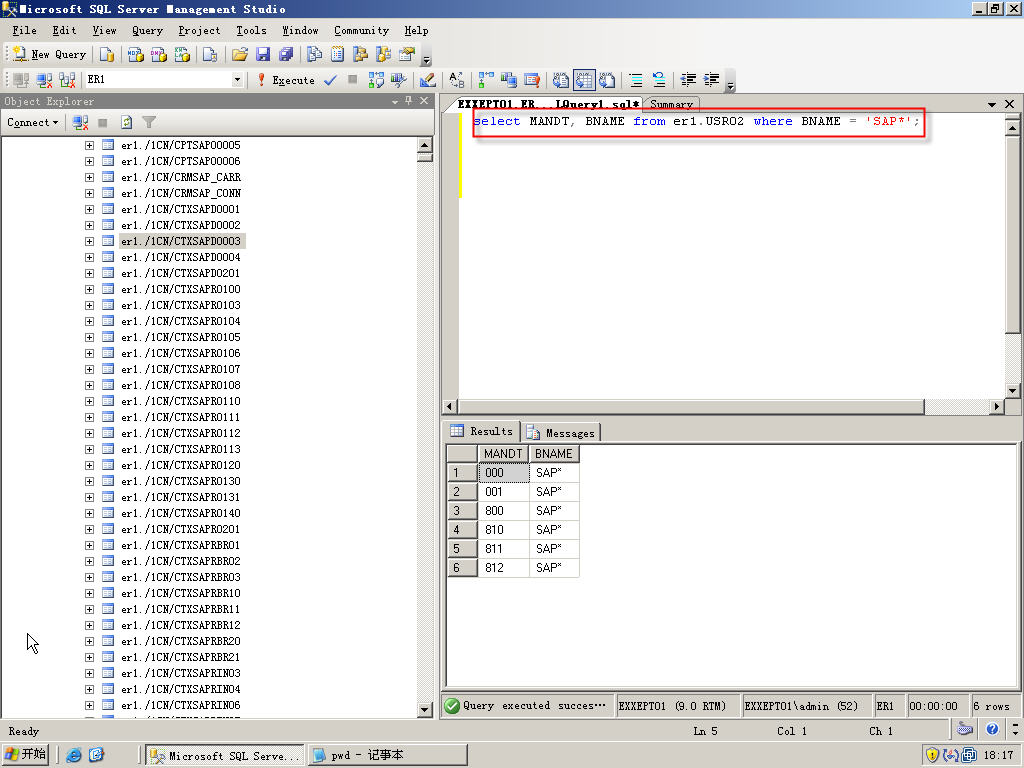Toggle the Results to Grid button
The height and width of the screenshot is (768, 1024).
(583, 80)
